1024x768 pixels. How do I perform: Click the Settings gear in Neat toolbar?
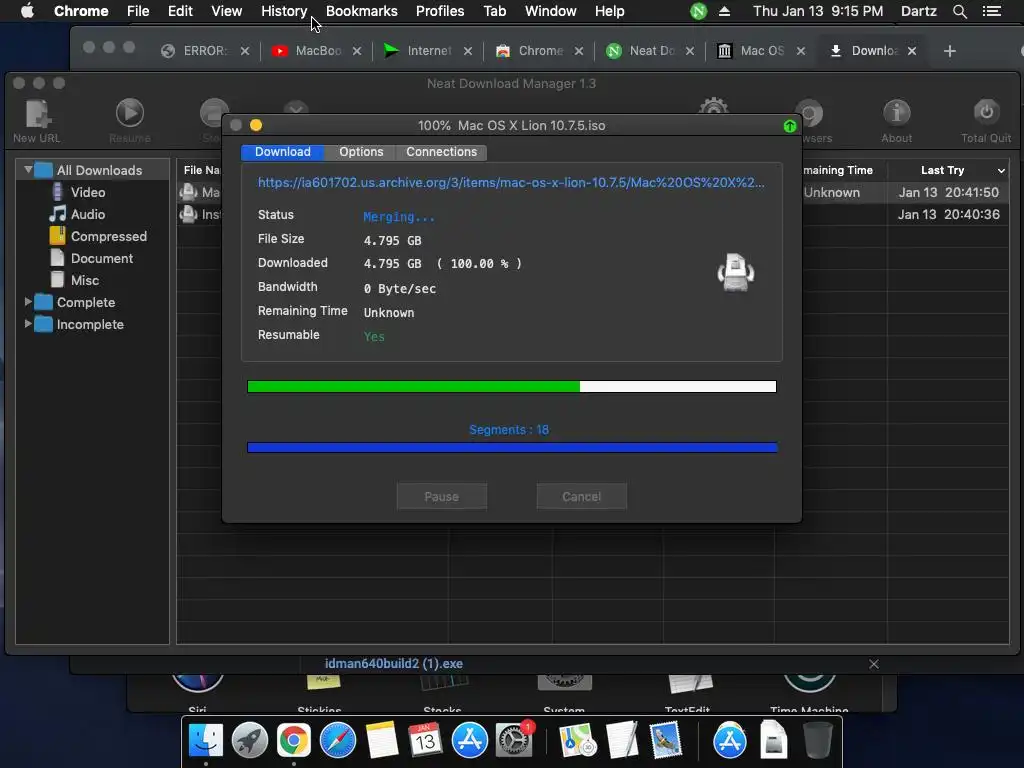(x=713, y=106)
